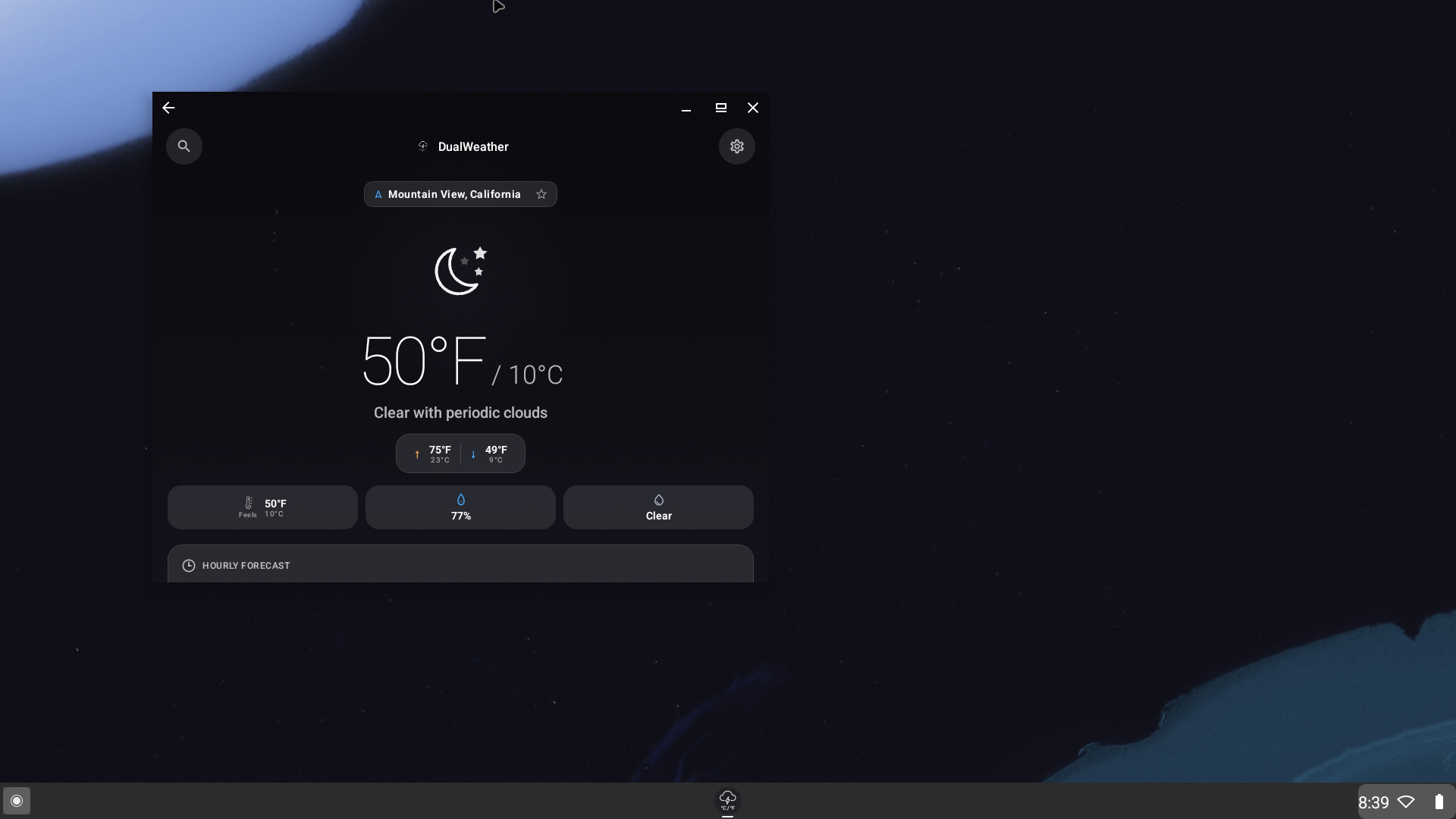Viewport: 1456px width, 819px height.
Task: Click the Wi-Fi icon in the system tray
Action: 1407,802
